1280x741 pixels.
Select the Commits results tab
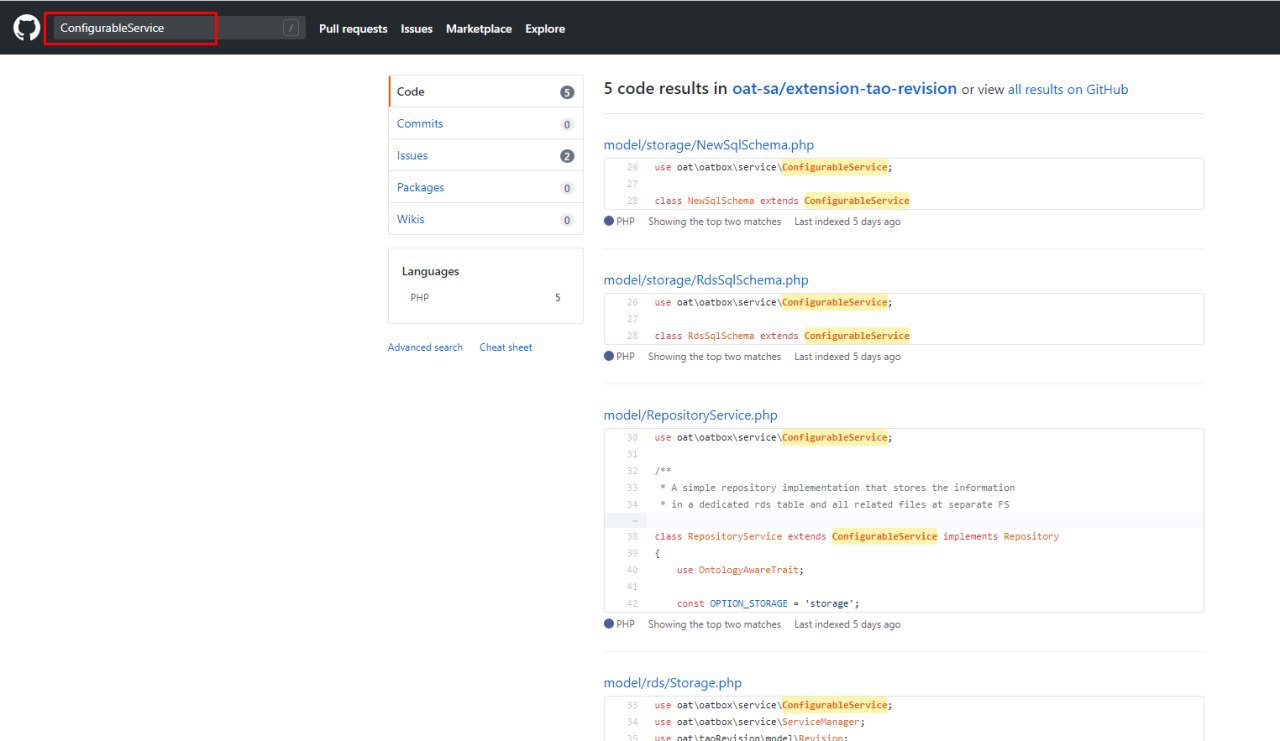(486, 123)
